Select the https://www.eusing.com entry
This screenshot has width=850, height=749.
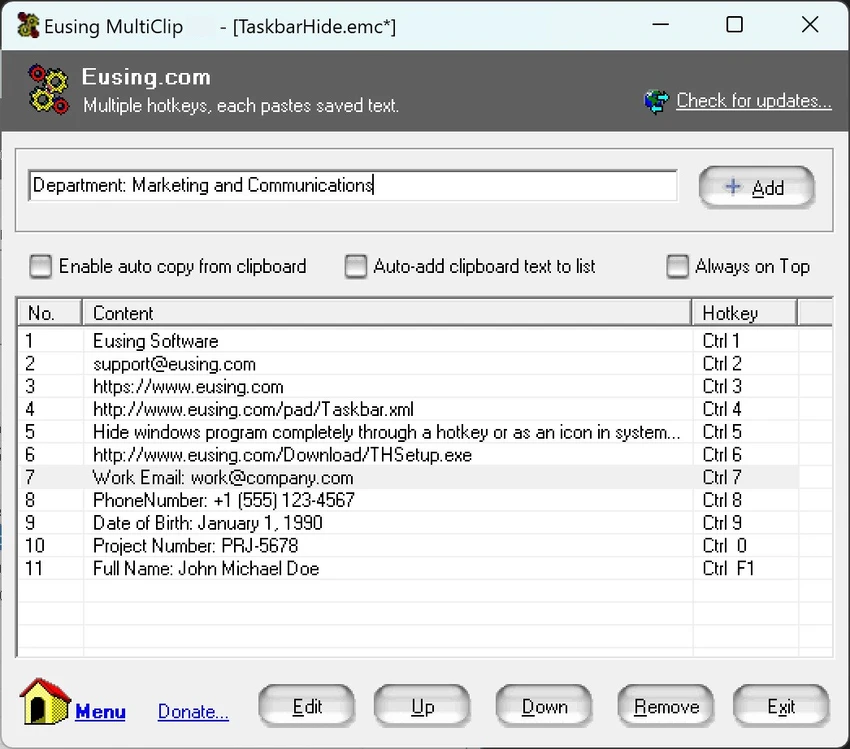coord(409,386)
